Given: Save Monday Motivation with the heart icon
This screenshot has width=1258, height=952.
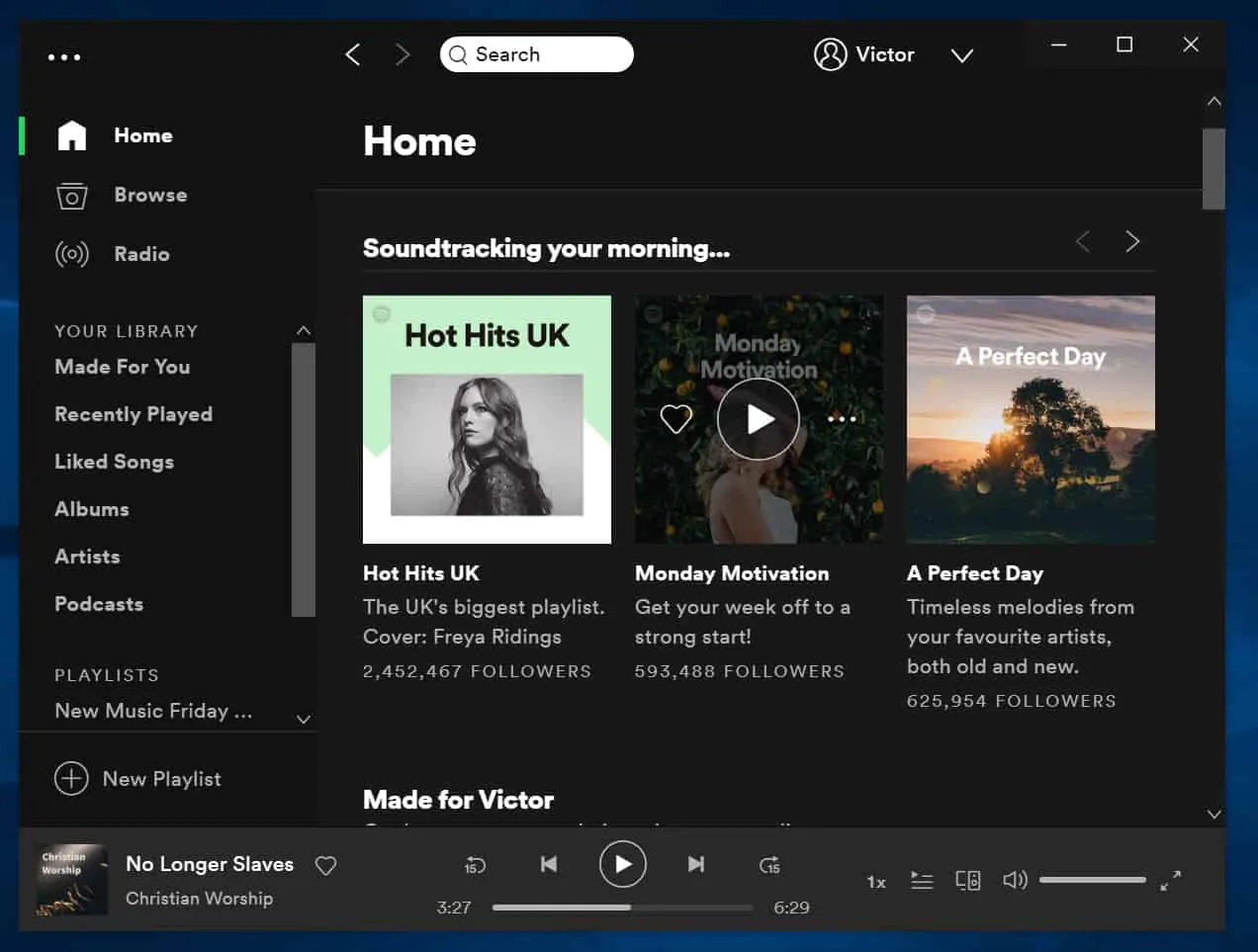Looking at the screenshot, I should point(676,419).
